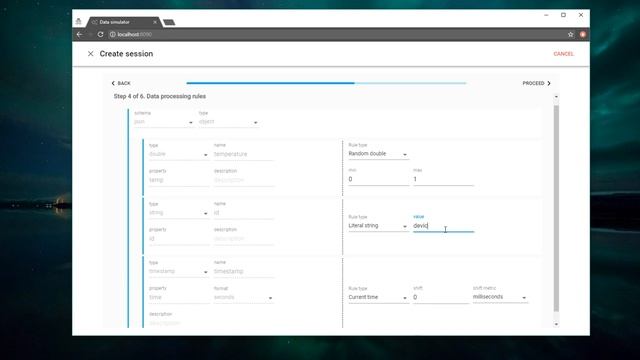
Task: Click the literal string value field
Action: [x=443, y=226]
